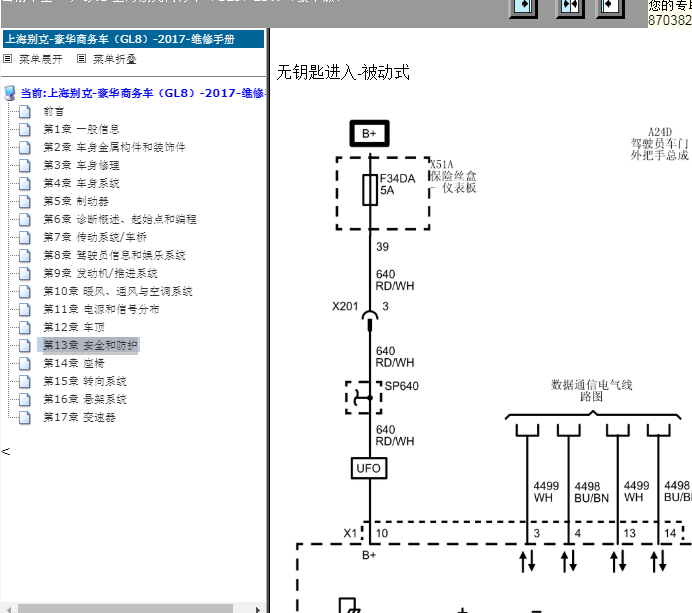Open 第16章 悬架系统
Screen dimensions: 692x613
[85, 399]
